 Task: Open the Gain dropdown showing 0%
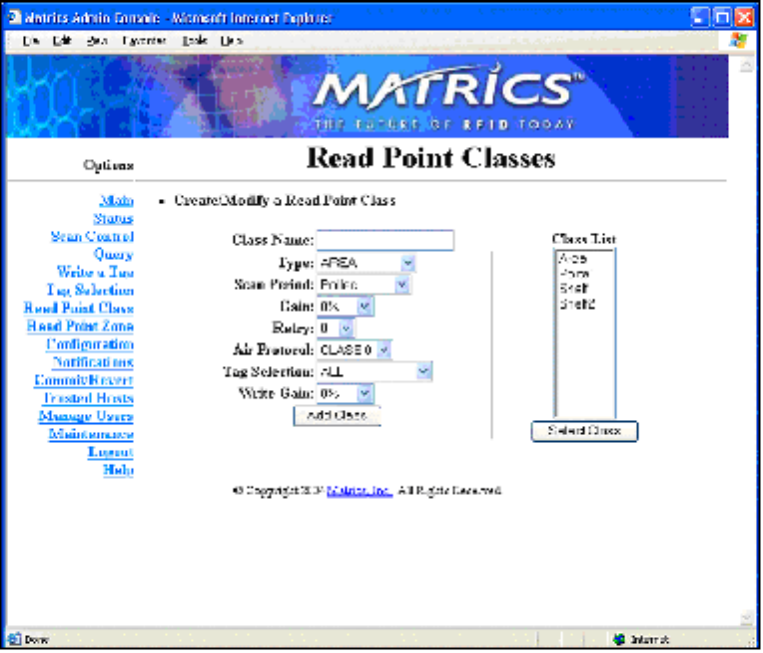click(x=345, y=307)
